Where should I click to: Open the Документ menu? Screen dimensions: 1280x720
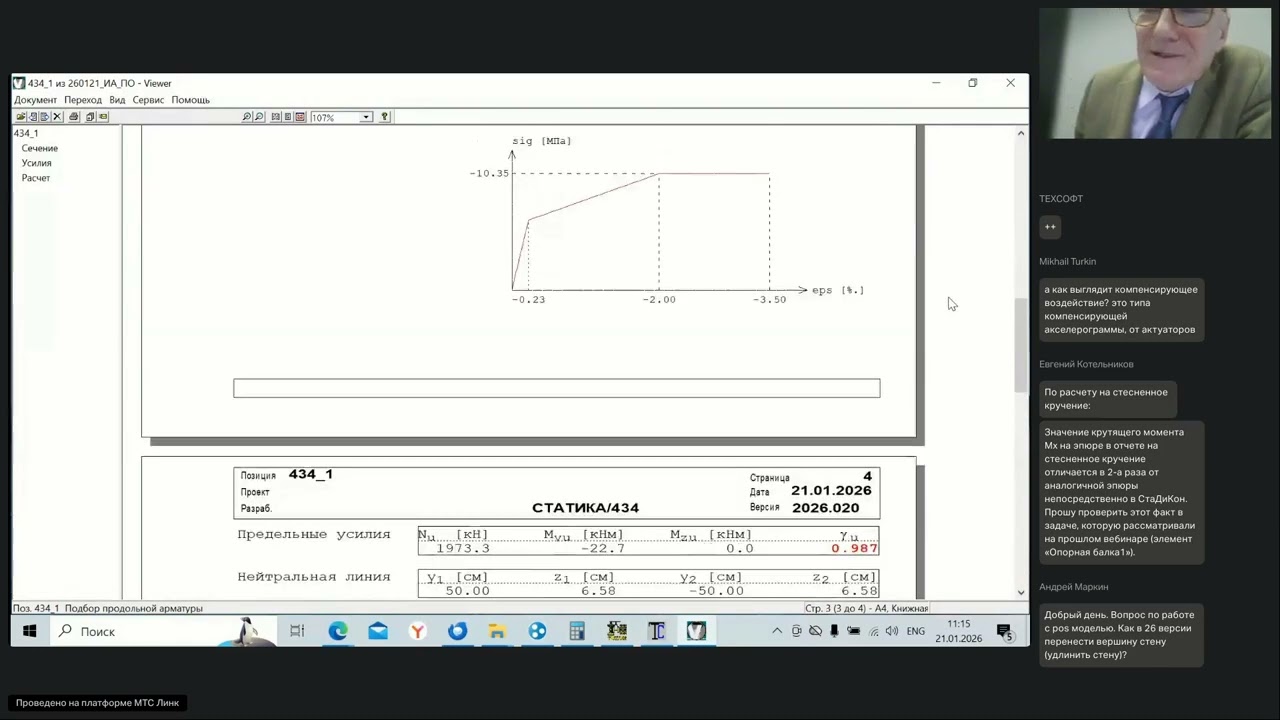(x=36, y=100)
